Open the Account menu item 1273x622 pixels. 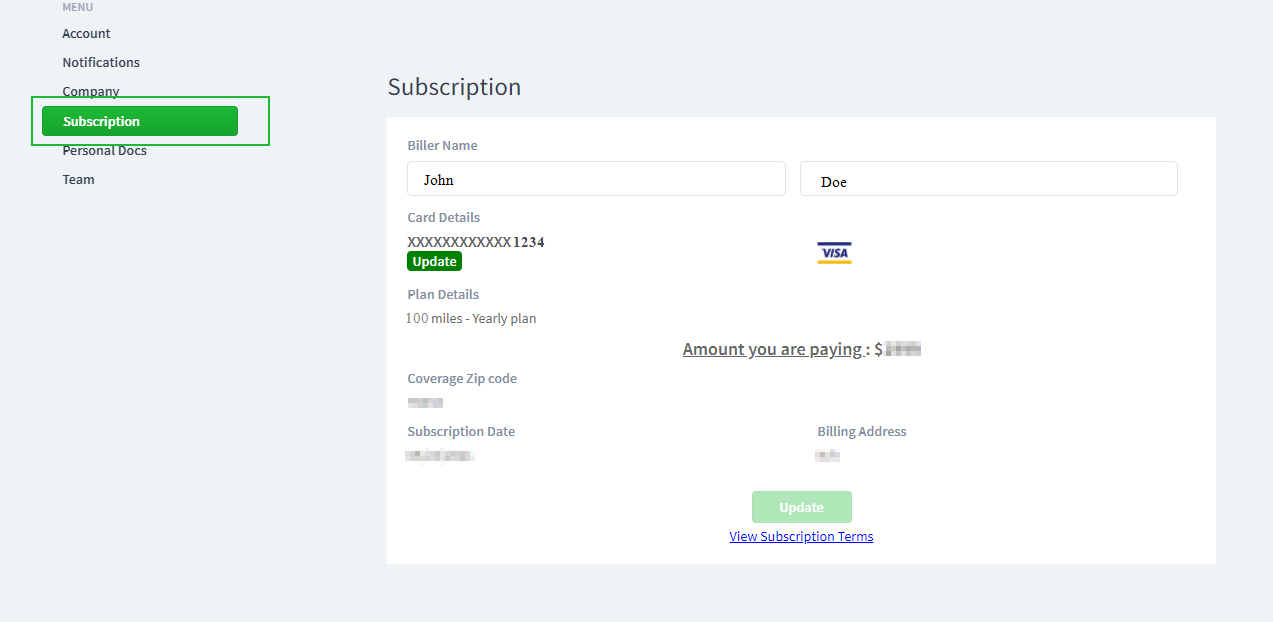[86, 33]
